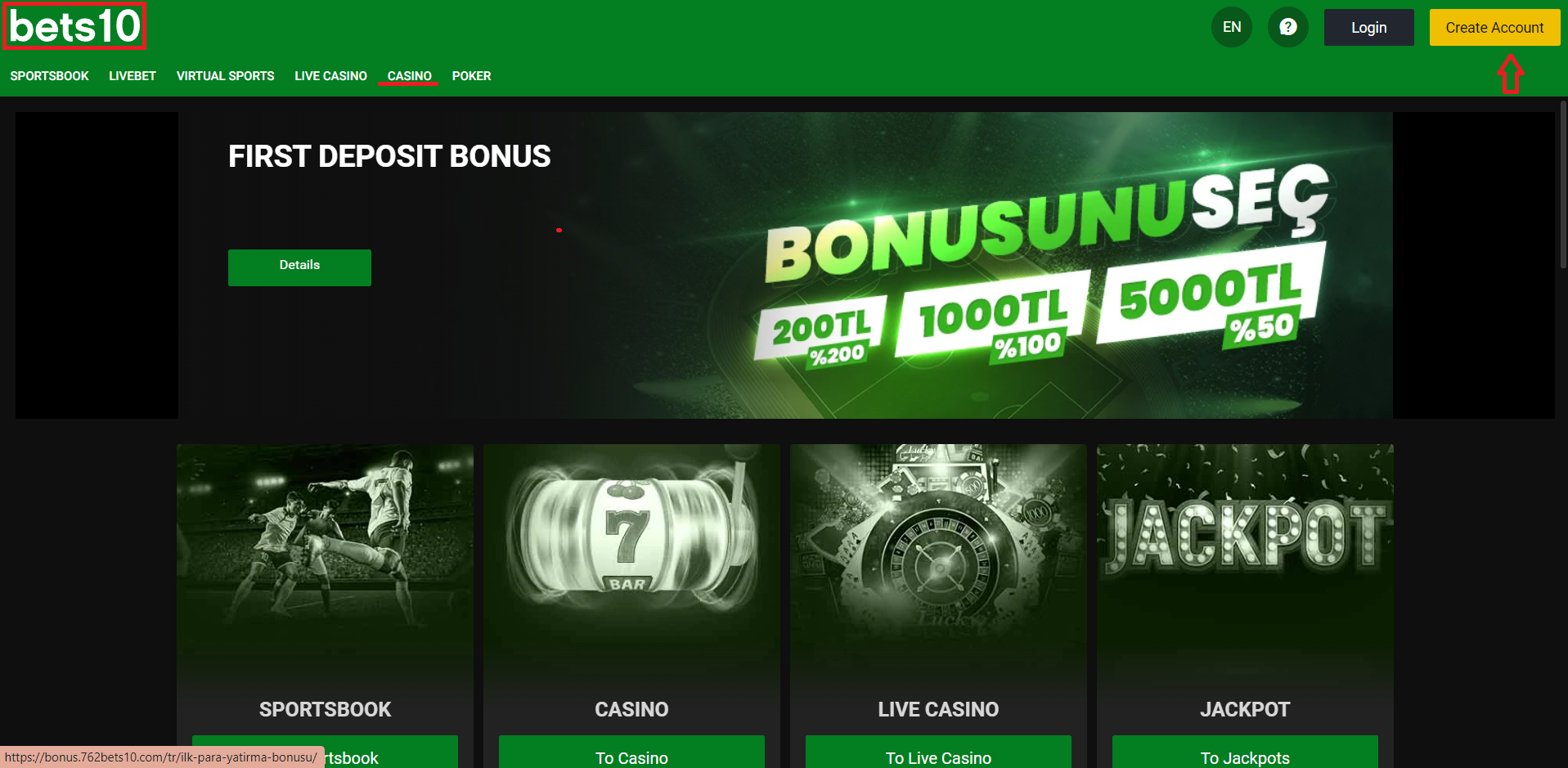The width and height of the screenshot is (1568, 768).
Task: Click the slot machine Casino image
Action: click(631, 556)
